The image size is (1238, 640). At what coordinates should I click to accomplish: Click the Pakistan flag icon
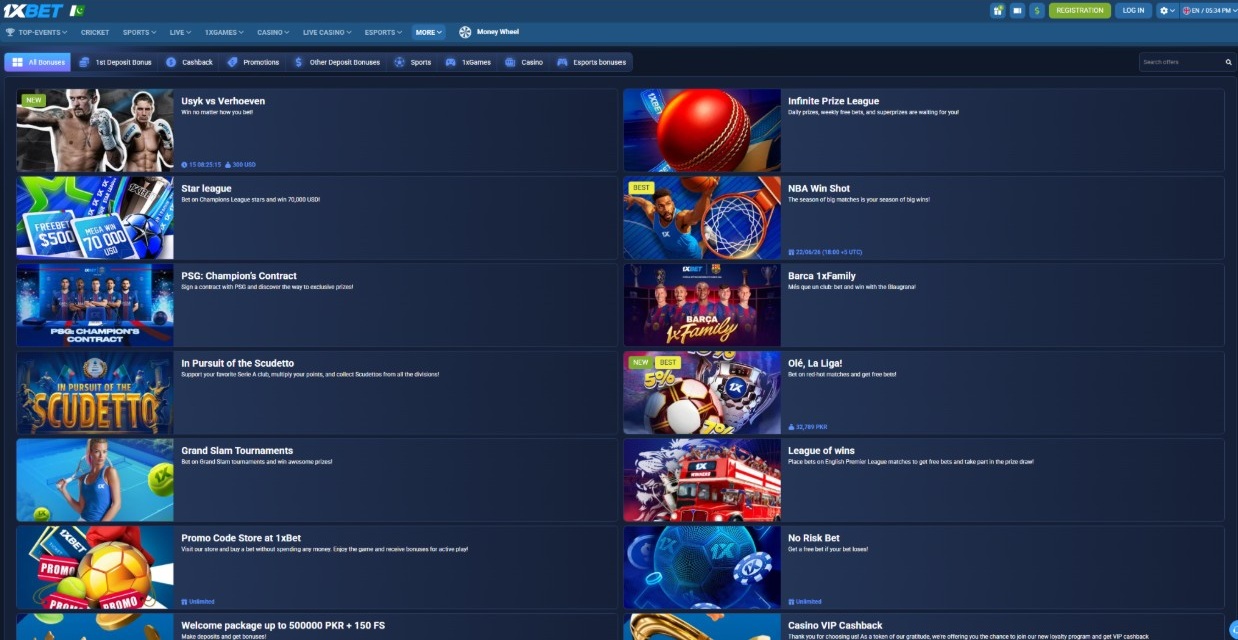[x=77, y=10]
